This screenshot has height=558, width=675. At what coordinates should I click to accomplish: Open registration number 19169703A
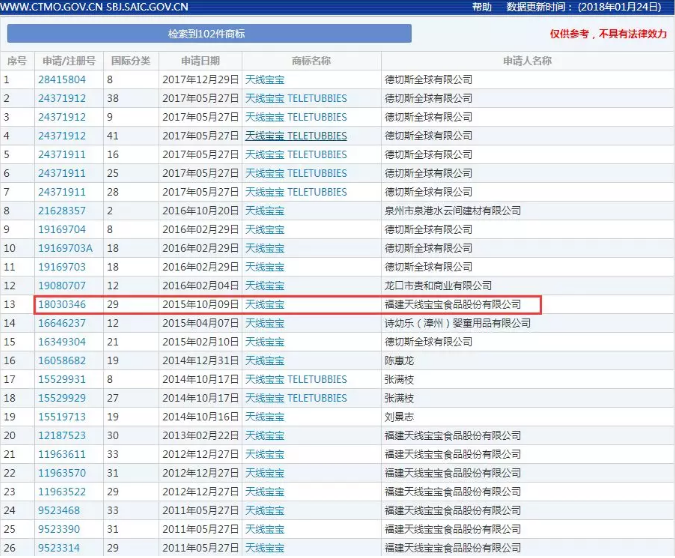pos(65,248)
